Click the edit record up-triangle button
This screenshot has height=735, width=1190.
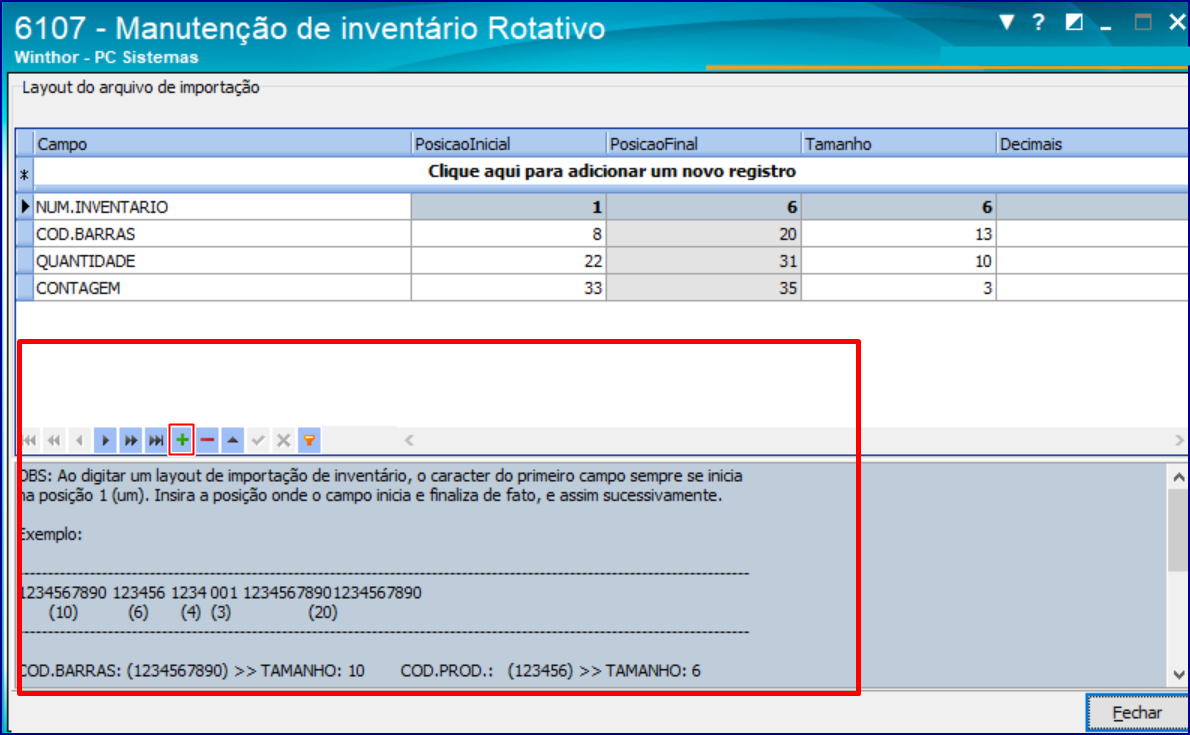pyautogui.click(x=233, y=440)
